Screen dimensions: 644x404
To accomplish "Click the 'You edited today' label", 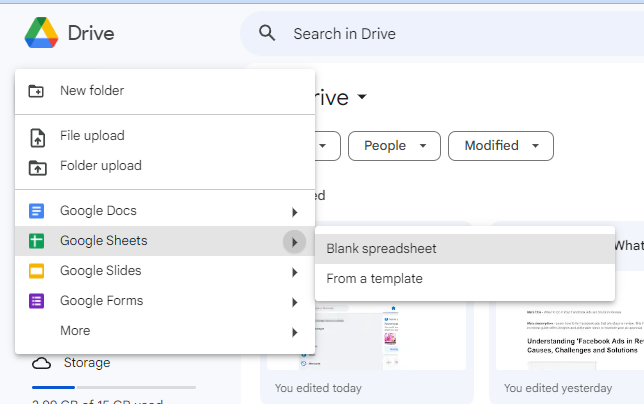I will pyautogui.click(x=318, y=388).
